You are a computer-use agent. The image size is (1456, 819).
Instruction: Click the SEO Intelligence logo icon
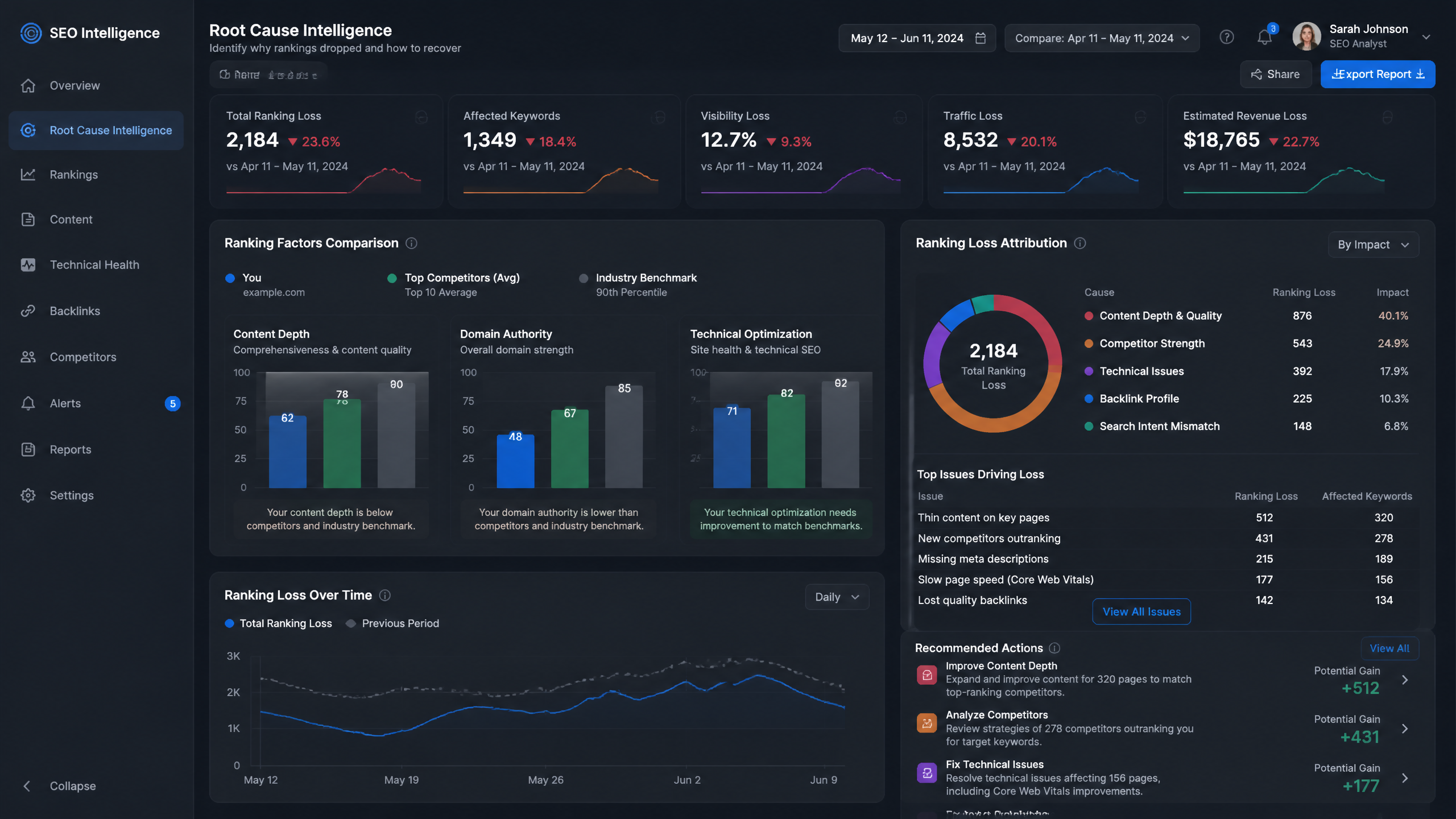point(31,33)
